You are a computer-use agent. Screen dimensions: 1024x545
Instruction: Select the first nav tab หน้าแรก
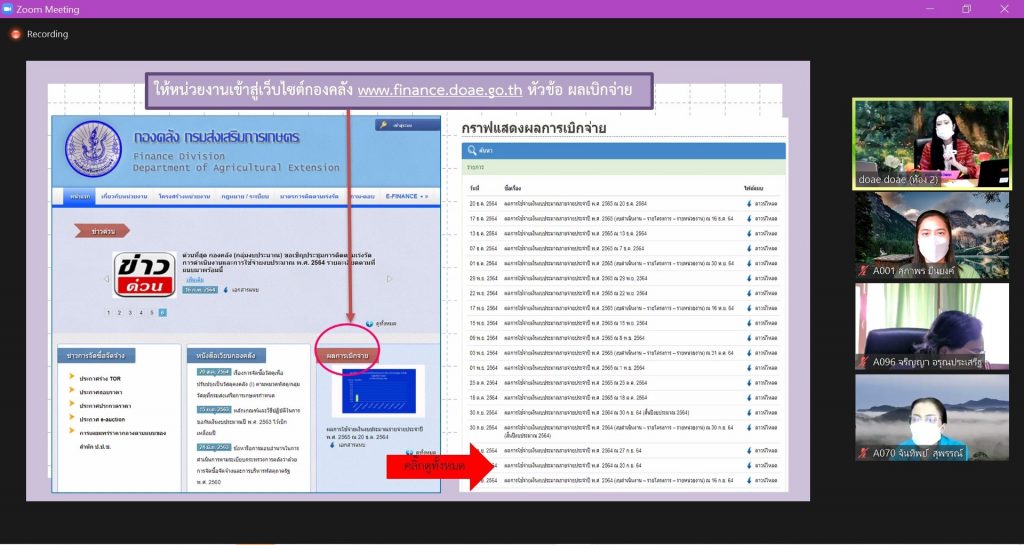[x=80, y=196]
